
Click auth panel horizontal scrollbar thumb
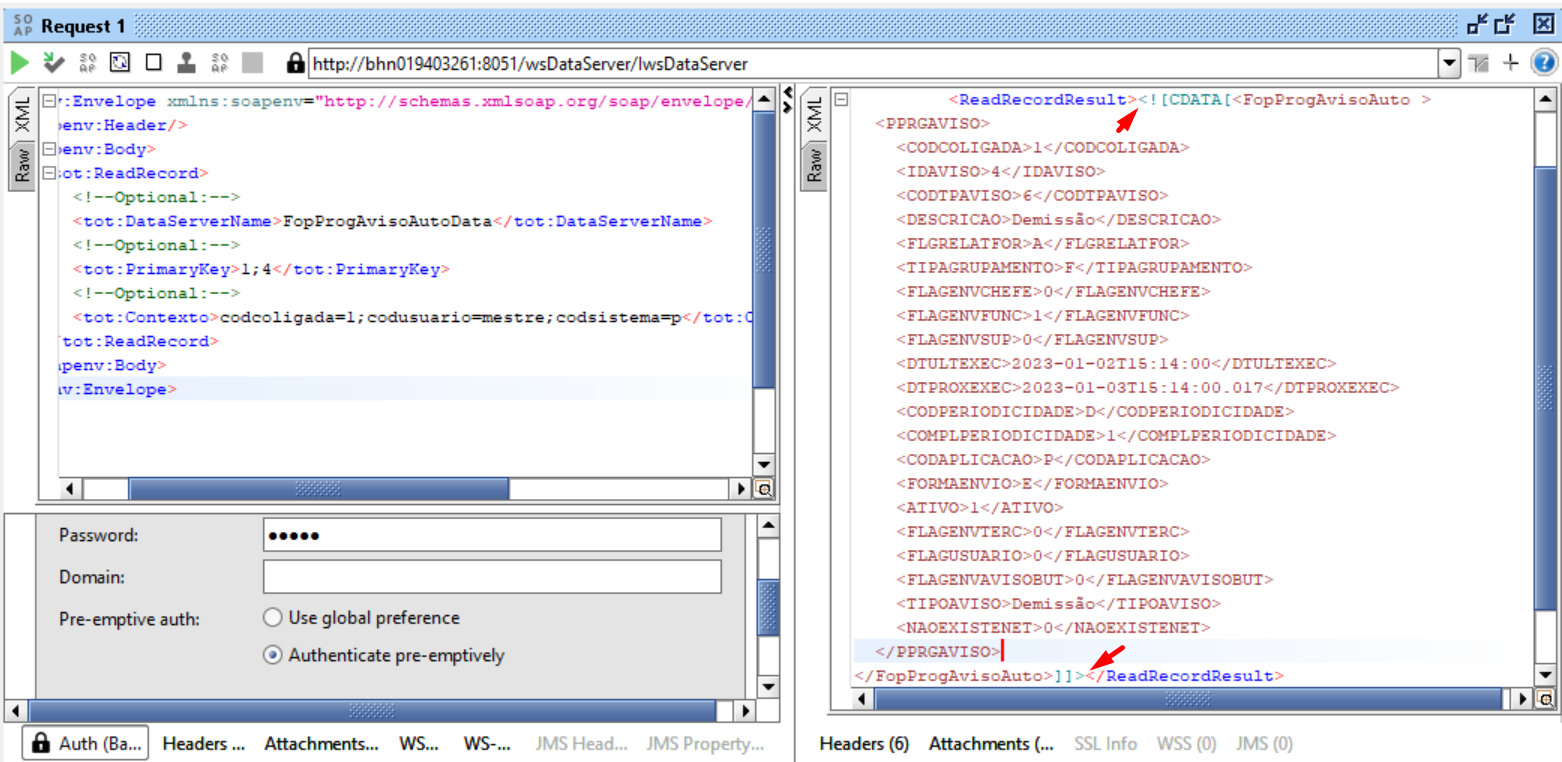(x=372, y=711)
